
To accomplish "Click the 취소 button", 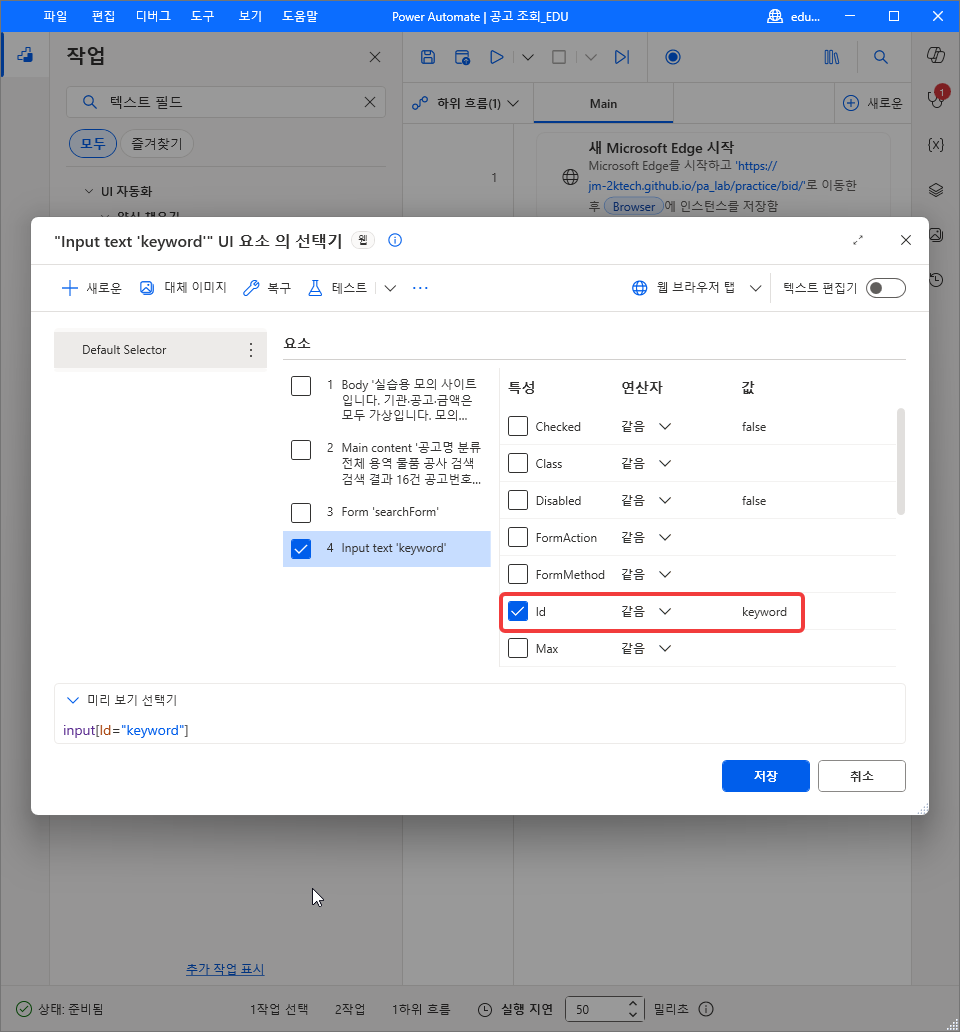I will (x=862, y=776).
